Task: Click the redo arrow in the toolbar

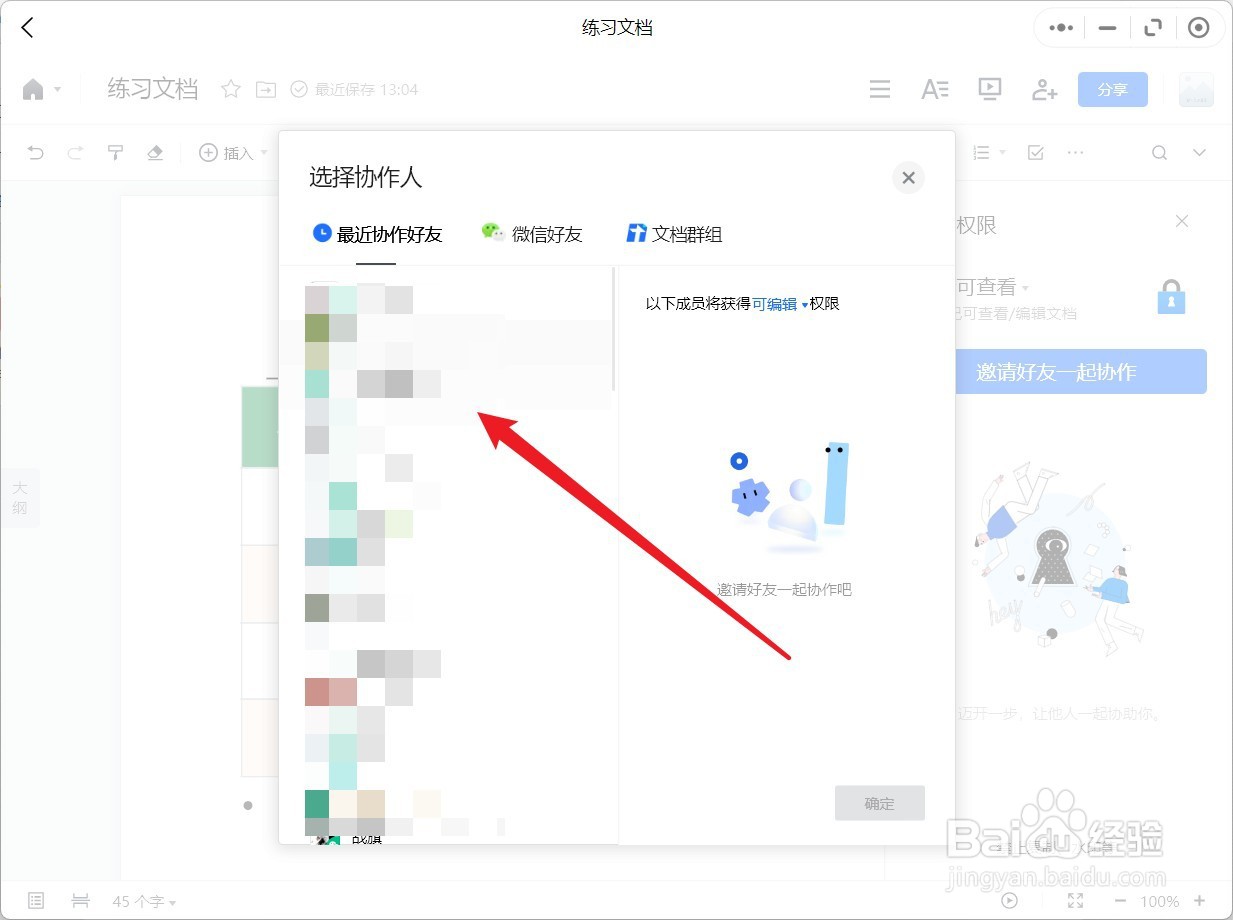Action: coord(75,152)
